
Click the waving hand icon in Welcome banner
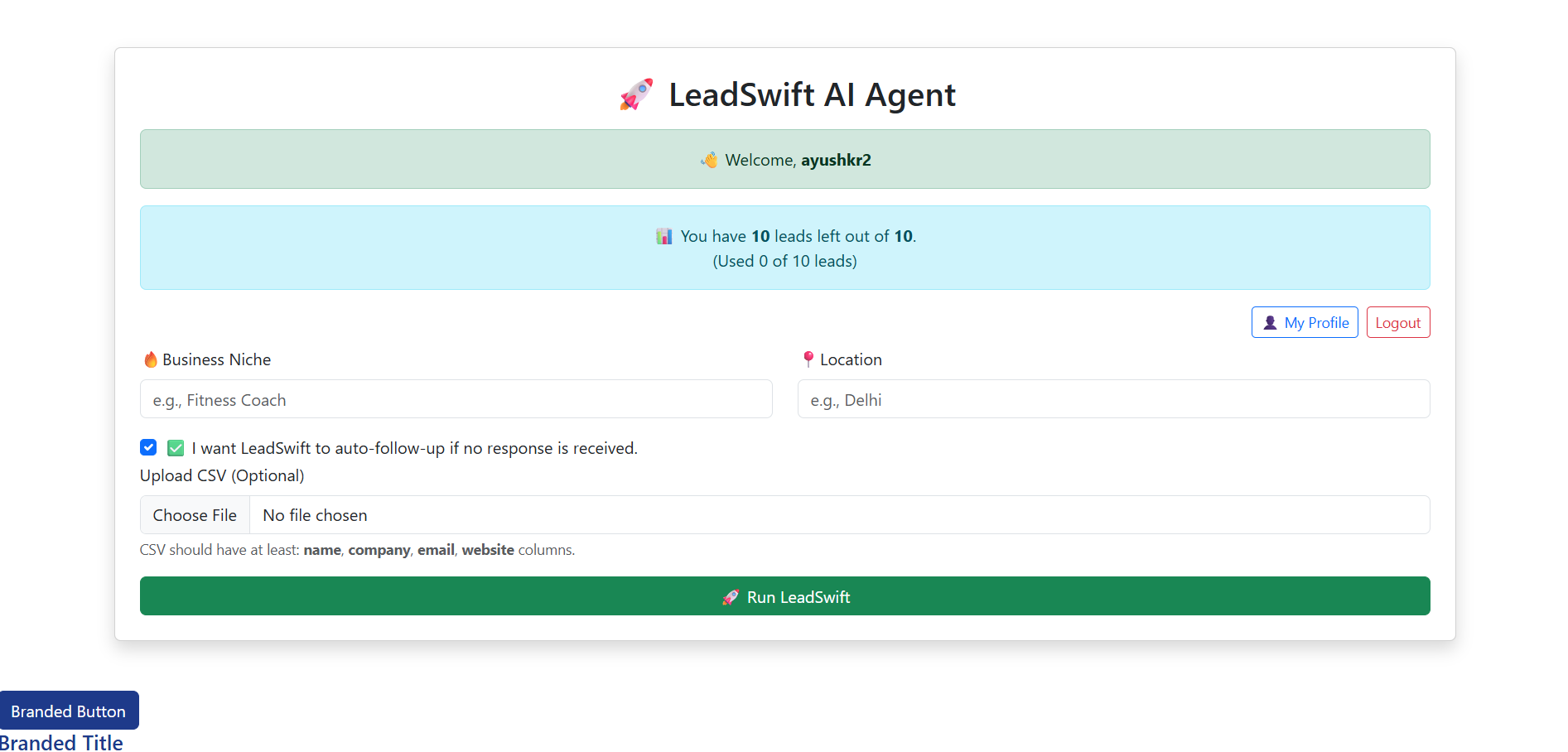(x=709, y=160)
